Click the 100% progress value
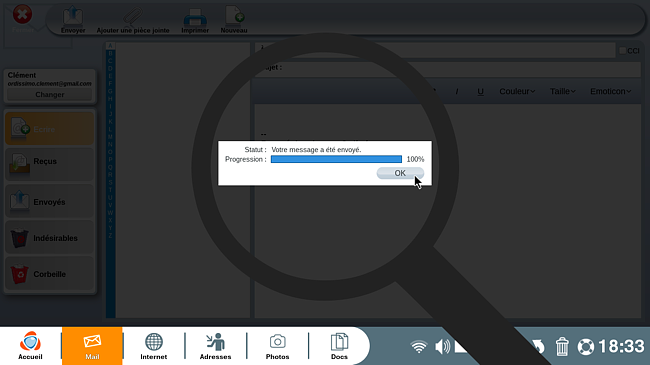Screen dimensions: 650x365 tap(415, 159)
